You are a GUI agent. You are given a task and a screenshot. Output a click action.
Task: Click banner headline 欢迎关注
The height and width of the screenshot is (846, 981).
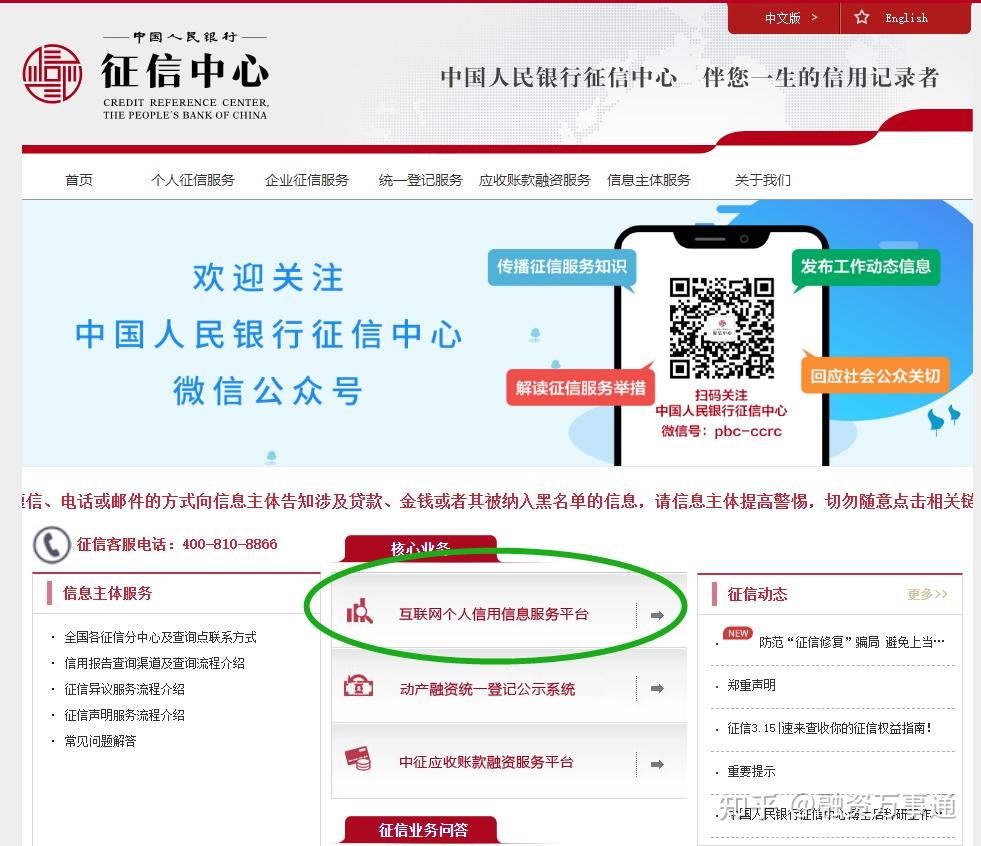tap(268, 277)
